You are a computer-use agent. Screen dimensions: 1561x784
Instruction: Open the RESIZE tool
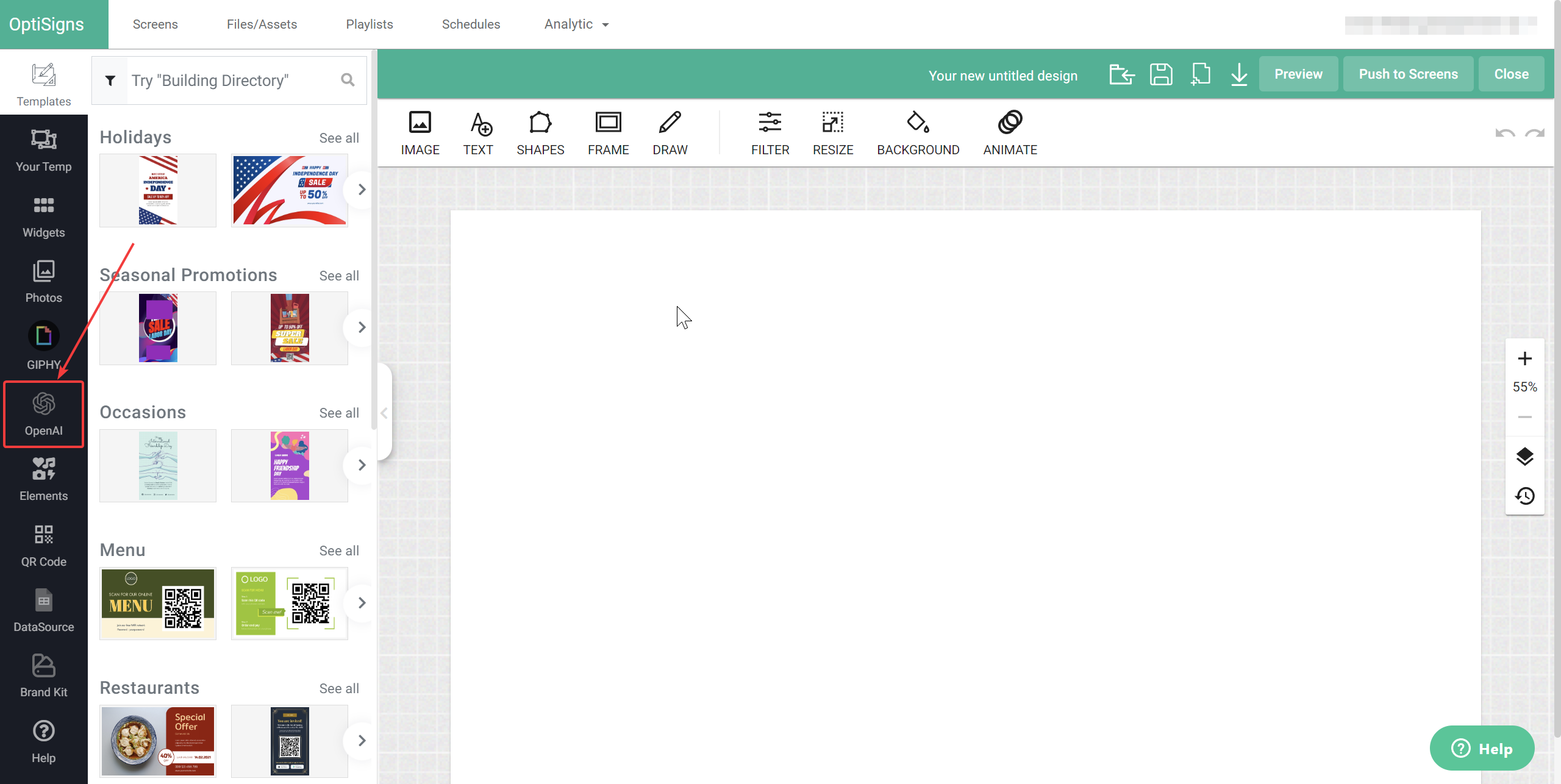pos(833,133)
